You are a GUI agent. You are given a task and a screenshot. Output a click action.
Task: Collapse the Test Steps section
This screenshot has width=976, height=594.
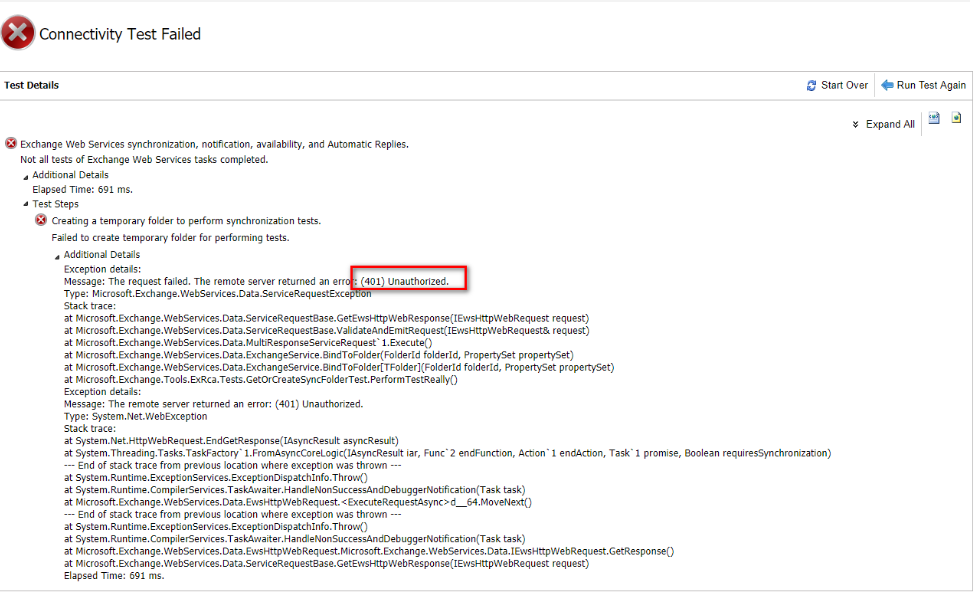[26, 204]
